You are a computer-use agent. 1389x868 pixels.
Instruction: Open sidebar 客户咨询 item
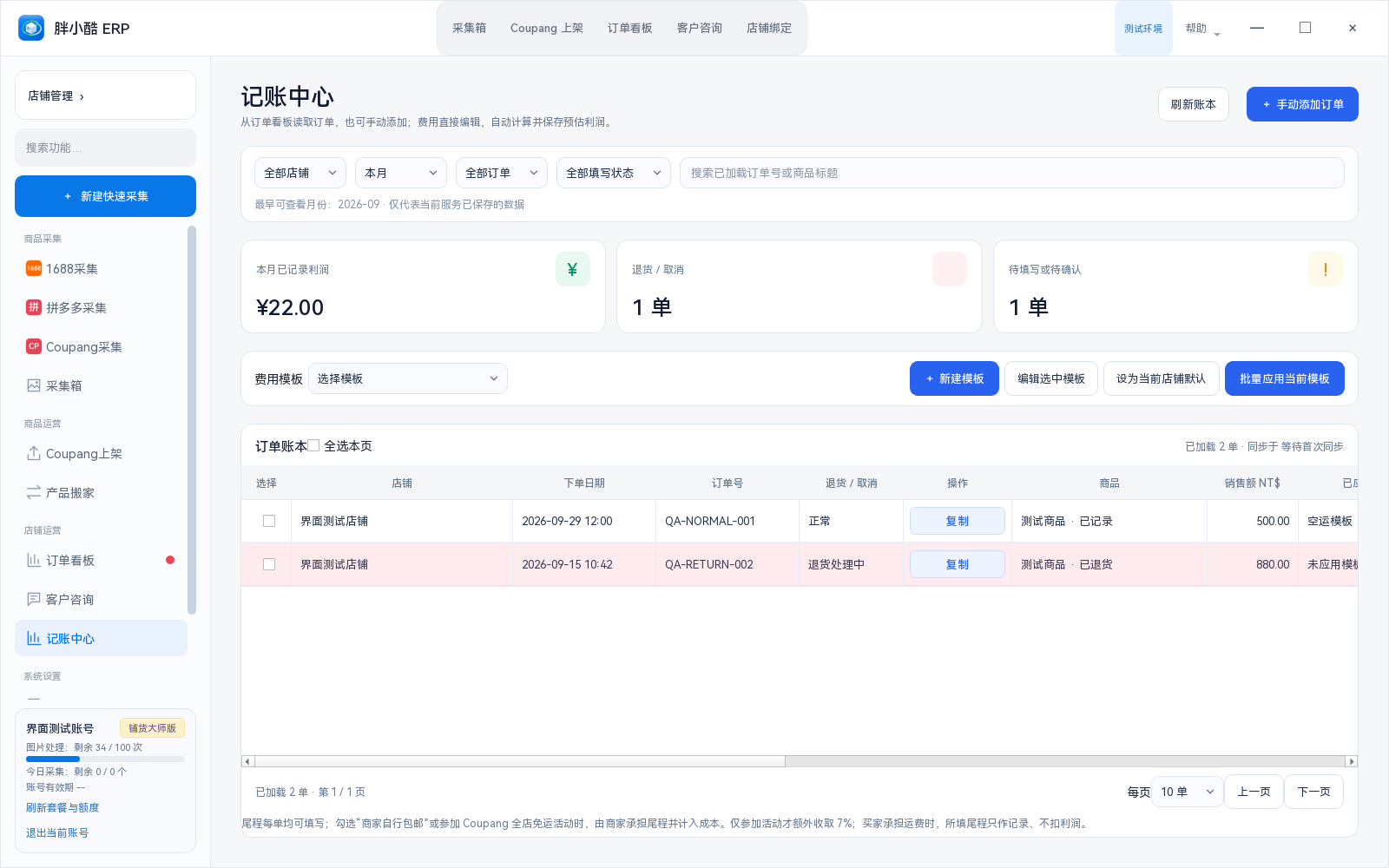[x=101, y=599]
